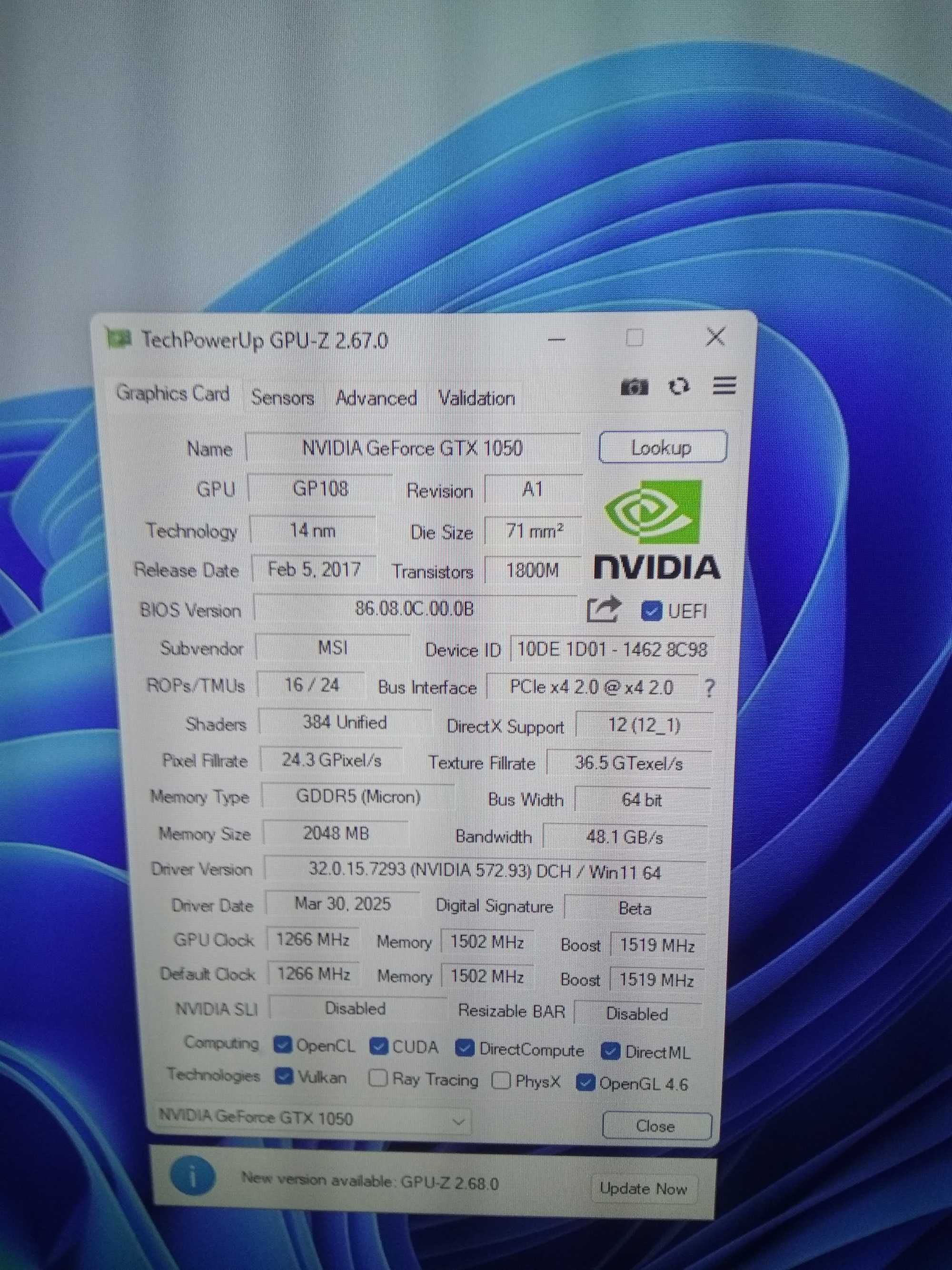Toggle the DirectCompute checkbox
This screenshot has width=952, height=1270.
point(464,1049)
